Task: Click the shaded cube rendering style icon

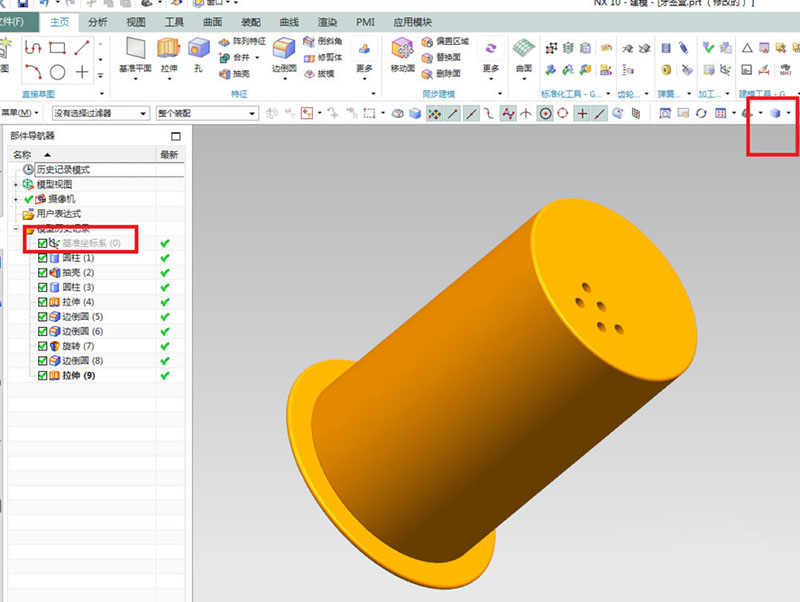Action: point(775,113)
